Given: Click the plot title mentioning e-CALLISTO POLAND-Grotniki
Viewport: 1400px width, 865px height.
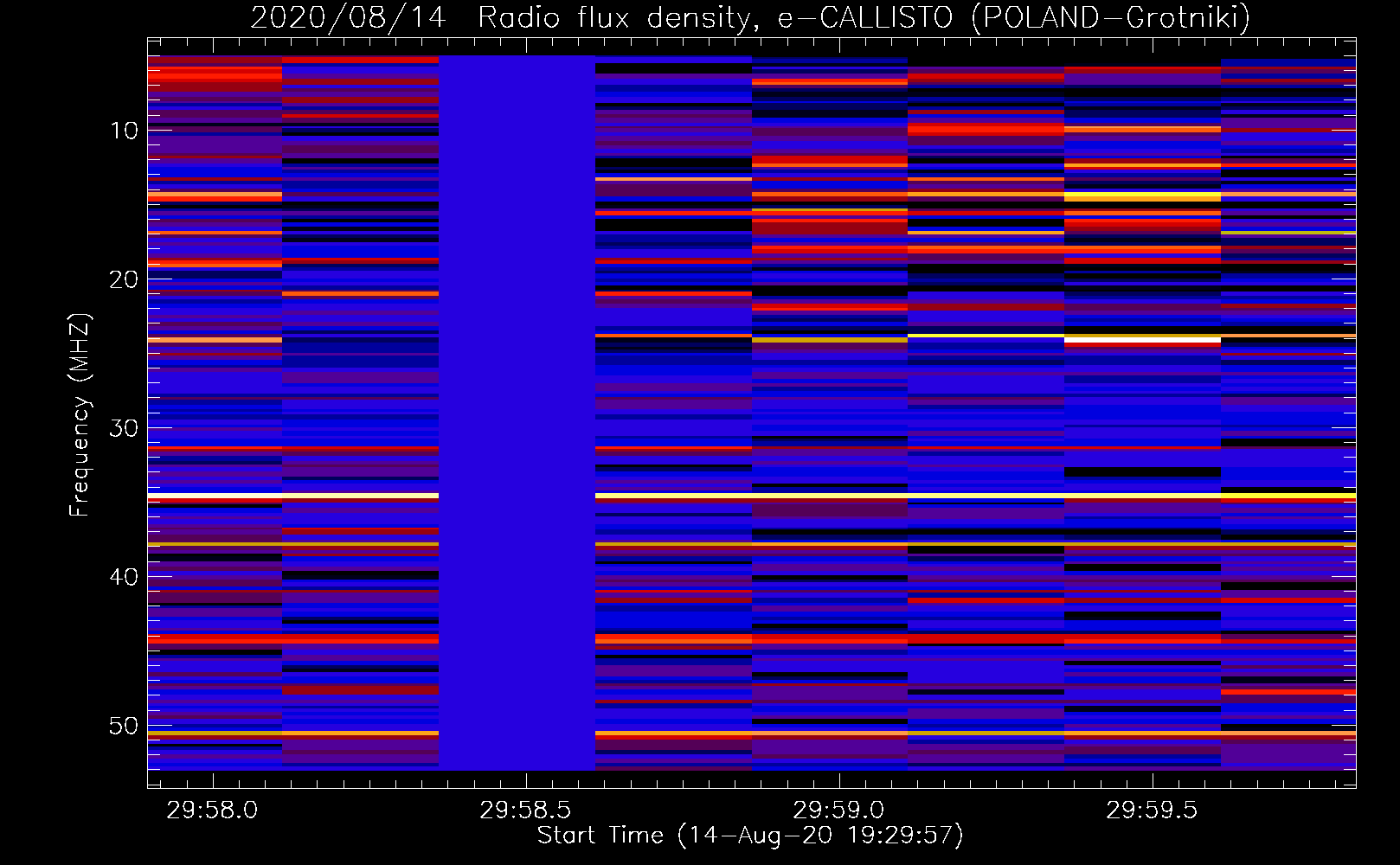Looking at the screenshot, I should [x=750, y=17].
